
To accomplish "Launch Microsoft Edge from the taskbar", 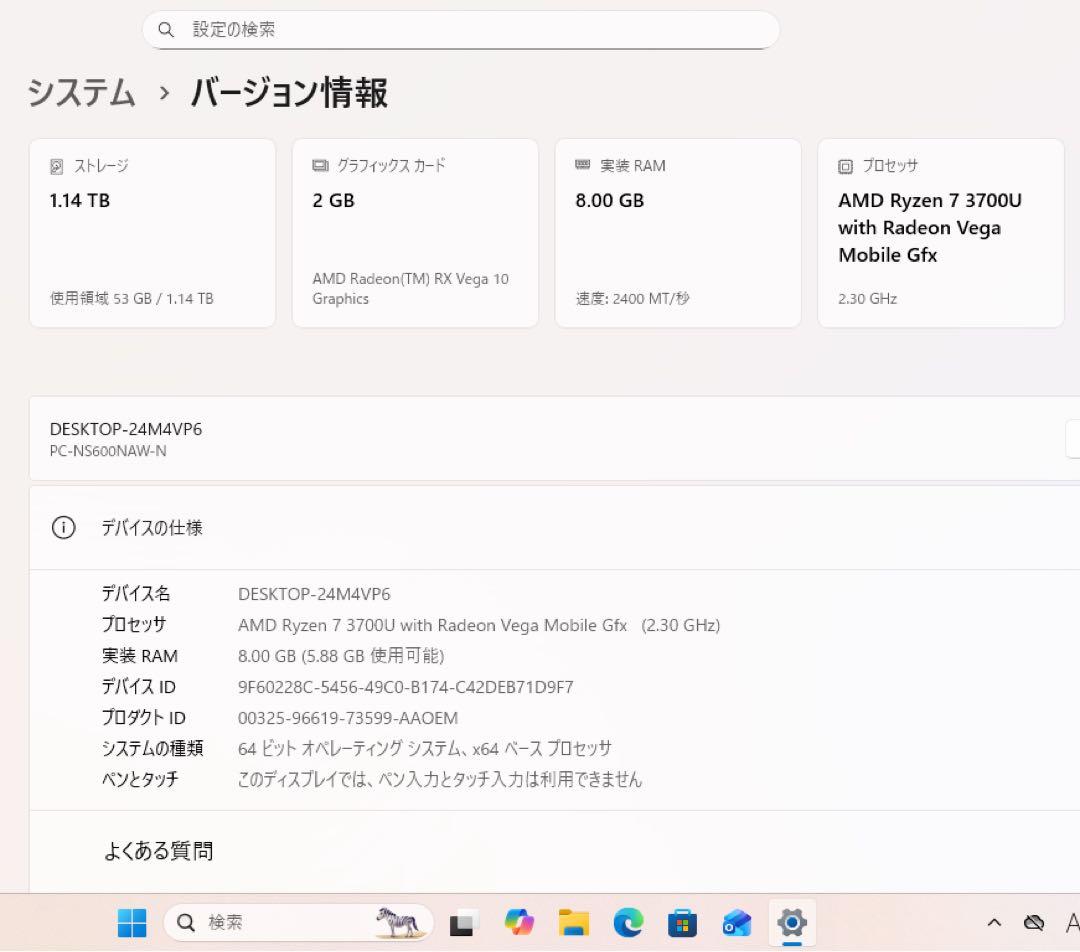I will pos(627,922).
